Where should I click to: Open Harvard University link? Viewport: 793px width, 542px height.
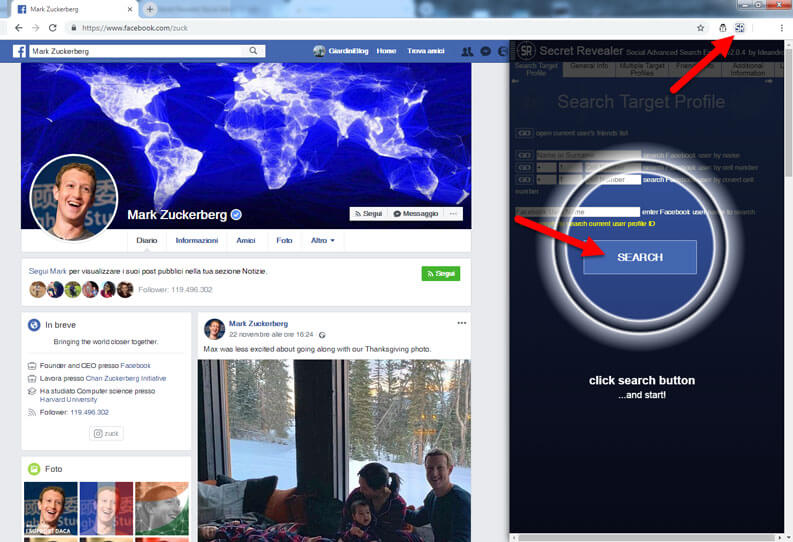pos(68,399)
